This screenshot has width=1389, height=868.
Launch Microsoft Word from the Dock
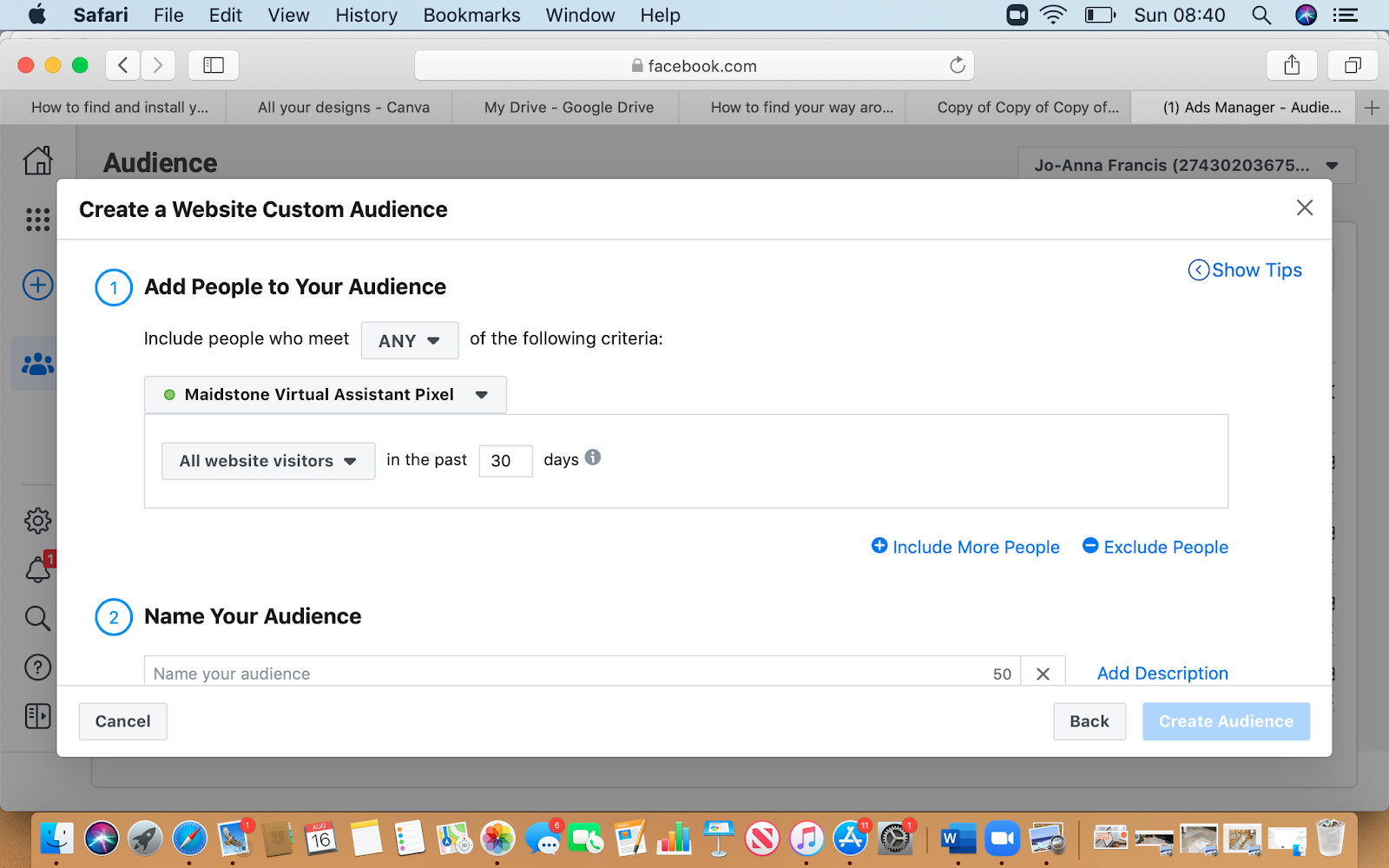(958, 838)
